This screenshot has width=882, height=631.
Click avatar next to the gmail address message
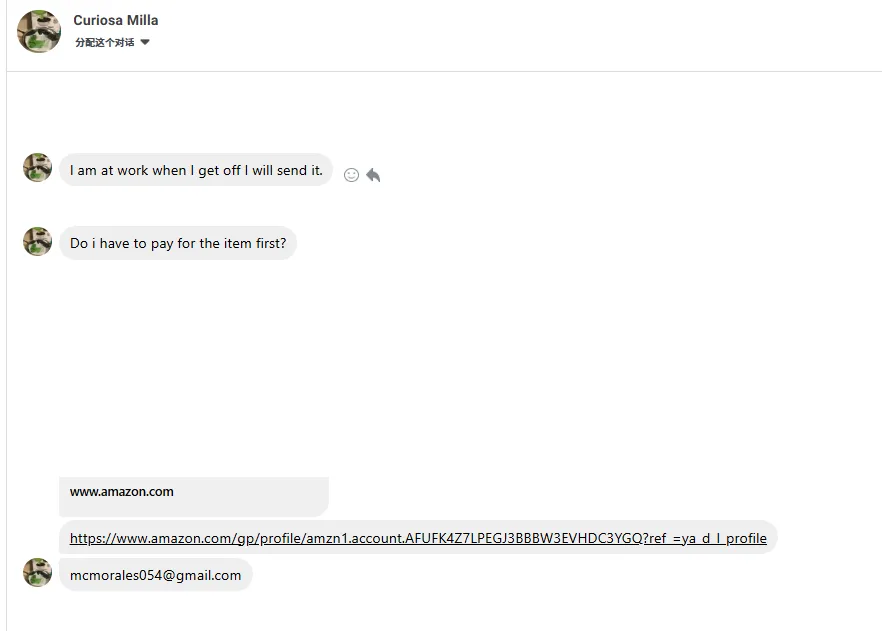[x=38, y=573]
